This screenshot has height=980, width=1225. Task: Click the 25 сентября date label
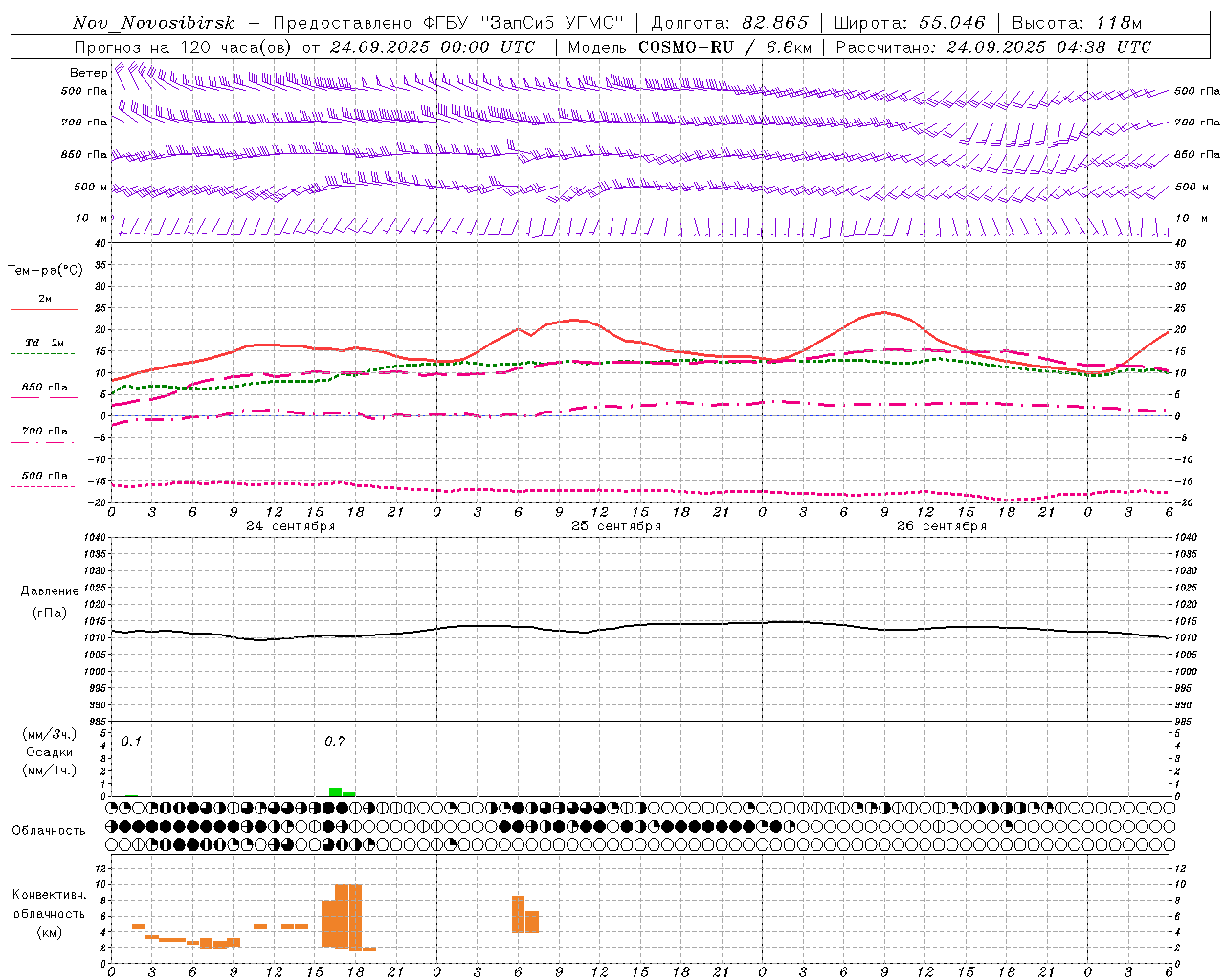[616, 526]
